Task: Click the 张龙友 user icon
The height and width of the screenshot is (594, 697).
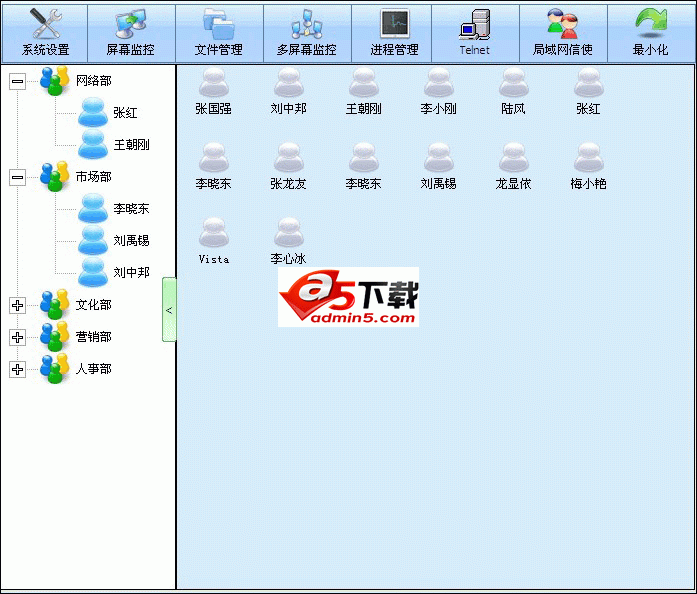Action: [289, 166]
